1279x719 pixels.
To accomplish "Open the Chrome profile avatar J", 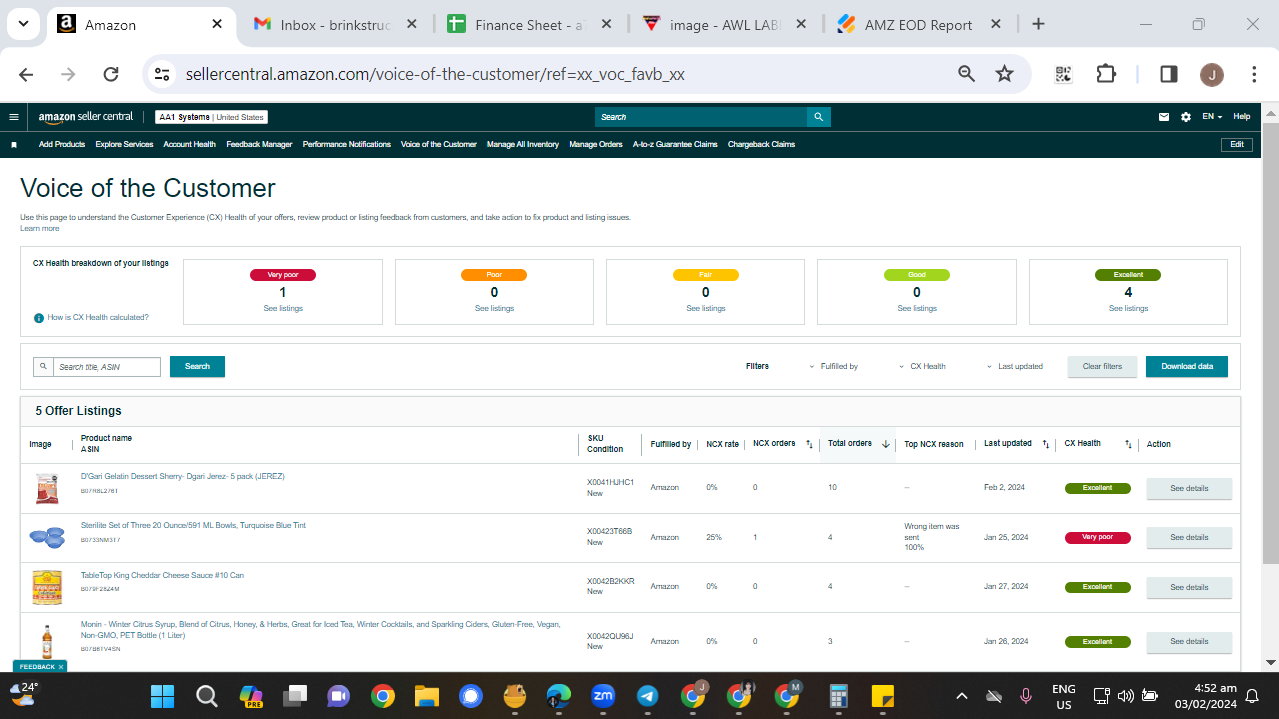I will pos(1211,74).
